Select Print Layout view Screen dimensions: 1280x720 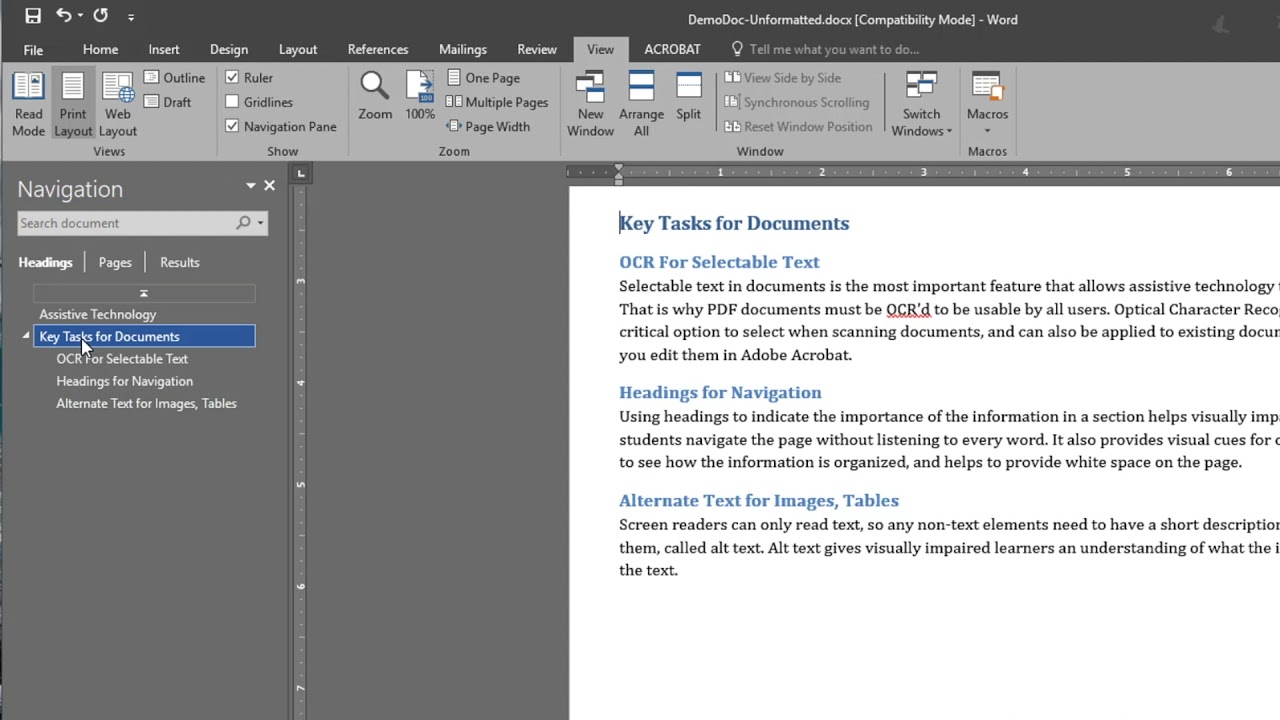click(x=73, y=104)
